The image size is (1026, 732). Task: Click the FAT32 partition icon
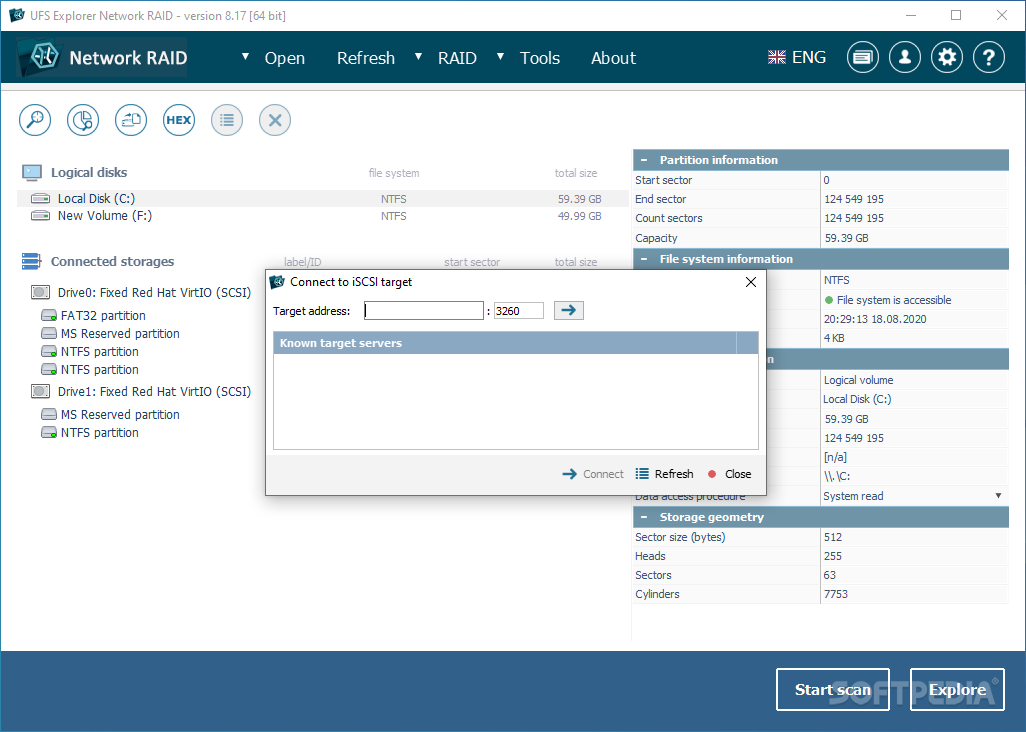(x=49, y=315)
